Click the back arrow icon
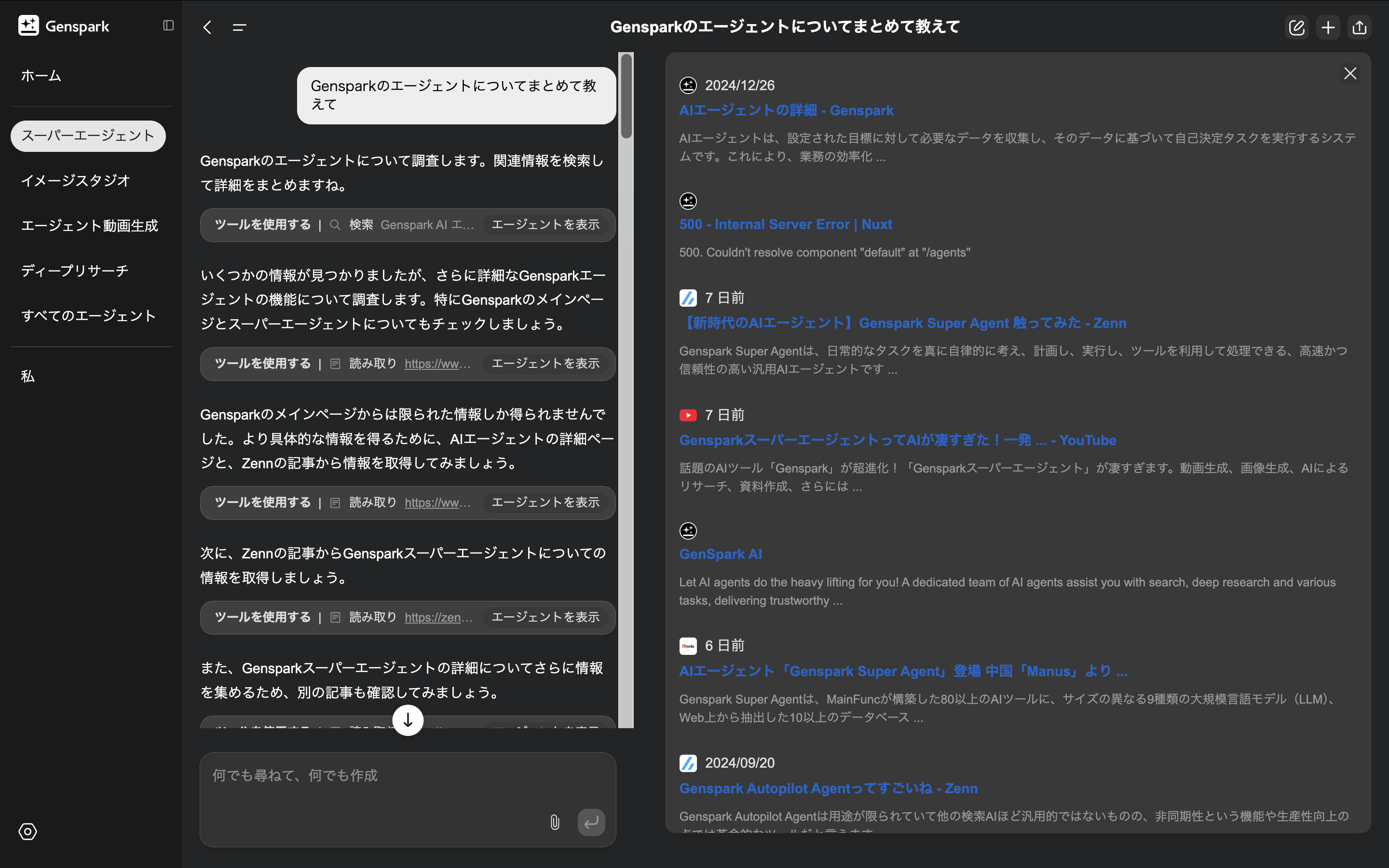Screen dimensions: 1389x868 point(207,27)
